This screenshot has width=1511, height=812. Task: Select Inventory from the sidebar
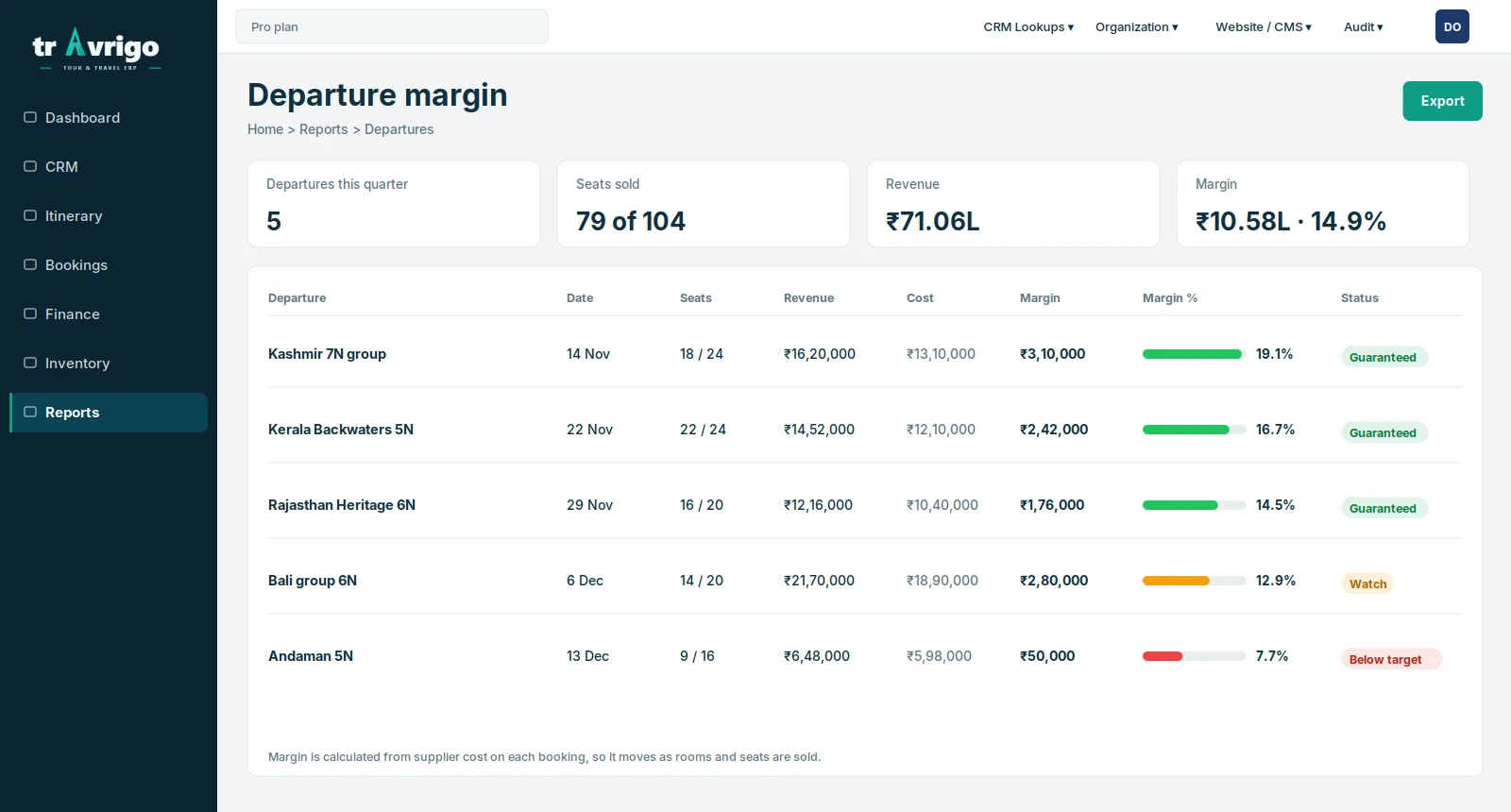click(109, 364)
